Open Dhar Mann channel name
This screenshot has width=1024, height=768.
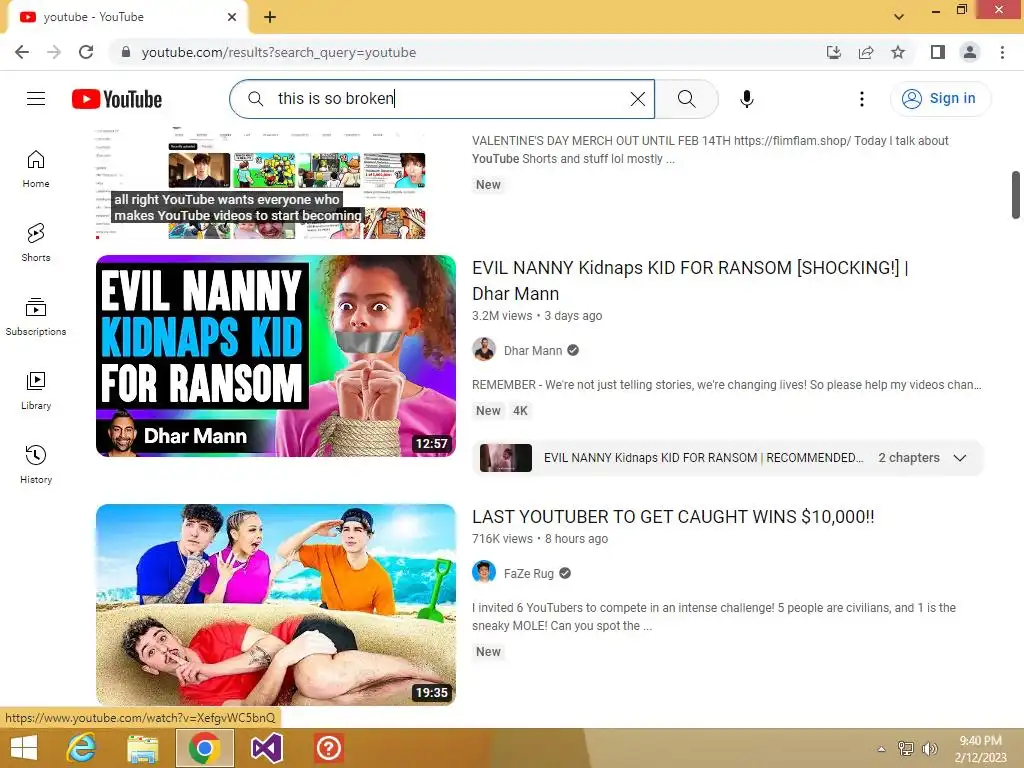[533, 351]
